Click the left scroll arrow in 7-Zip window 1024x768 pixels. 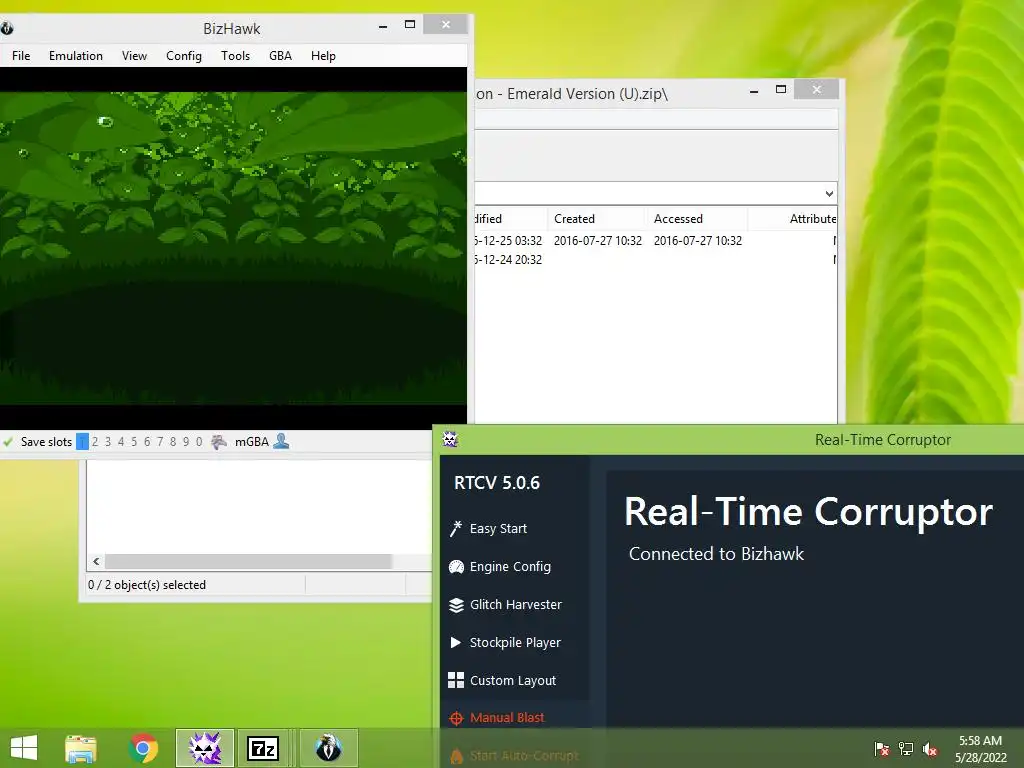pos(96,561)
